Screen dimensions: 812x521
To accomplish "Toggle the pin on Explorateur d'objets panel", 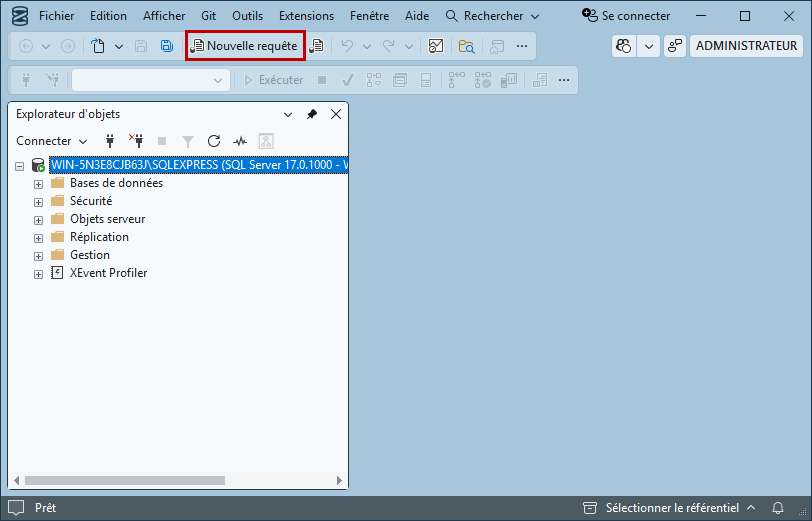I will [x=312, y=114].
